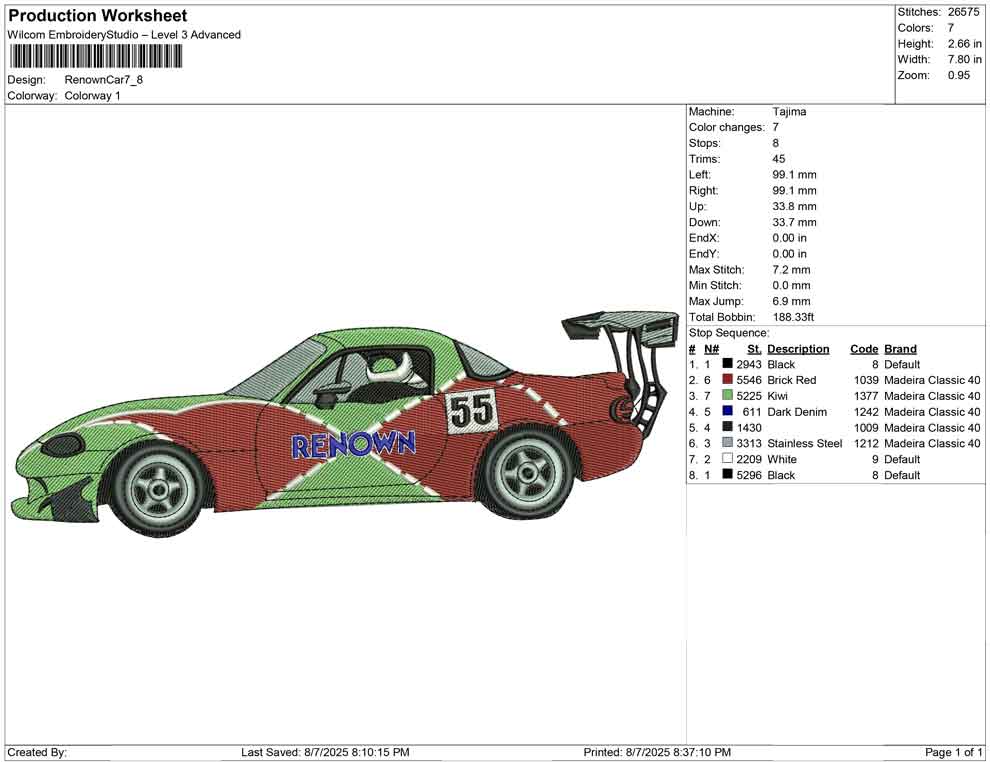Image resolution: width=990 pixels, height=762 pixels.
Task: Click the Dark Denim description text
Action: (x=797, y=412)
